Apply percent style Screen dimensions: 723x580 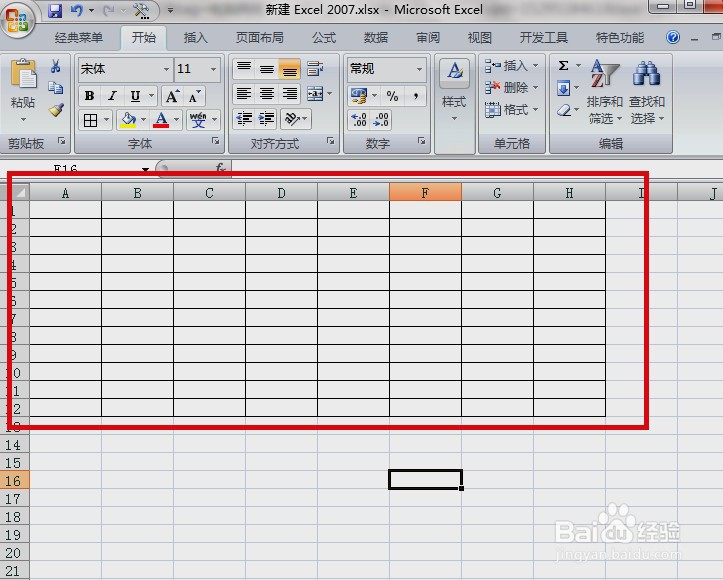pyautogui.click(x=392, y=96)
